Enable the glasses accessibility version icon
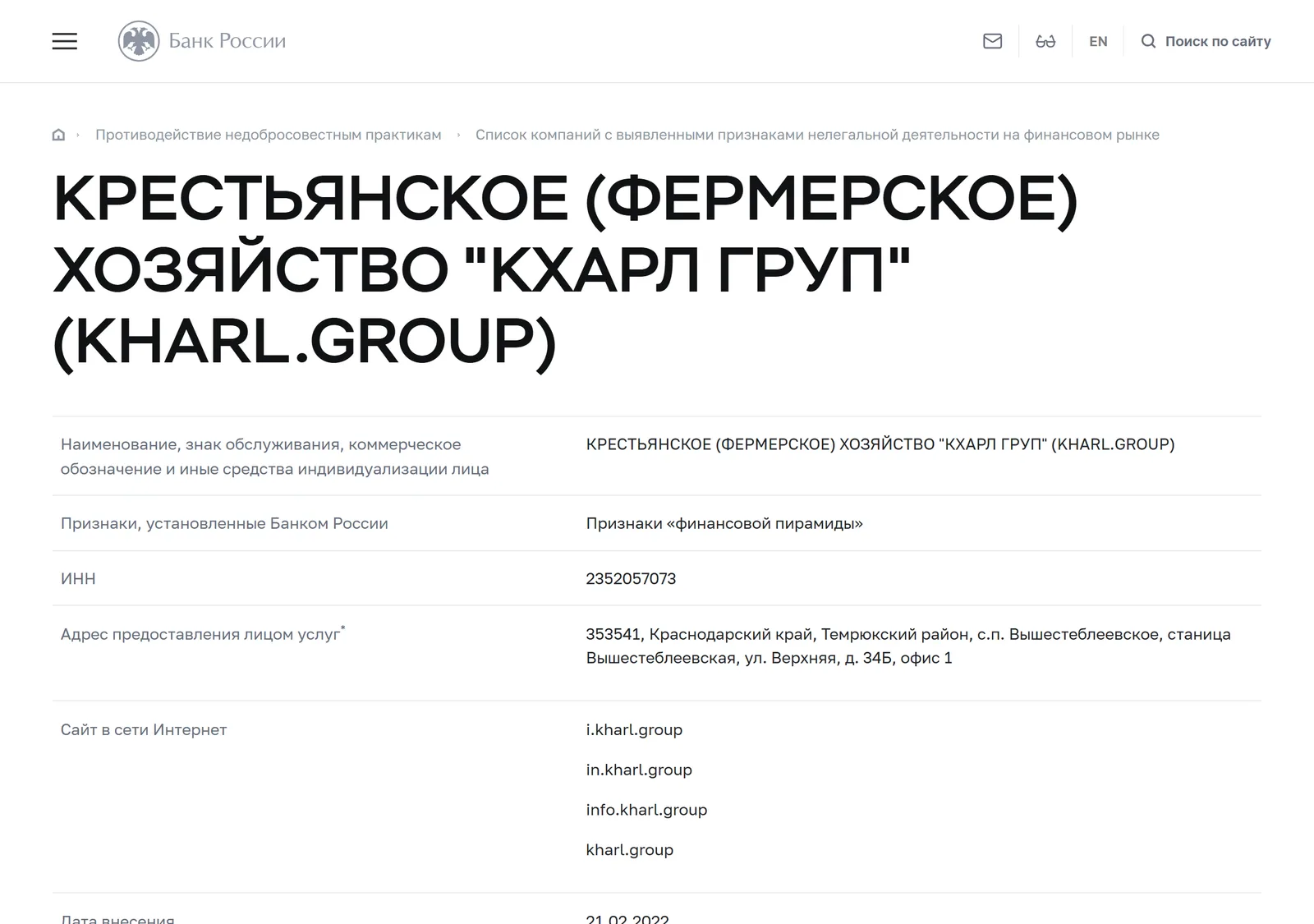The image size is (1314, 924). click(x=1045, y=41)
